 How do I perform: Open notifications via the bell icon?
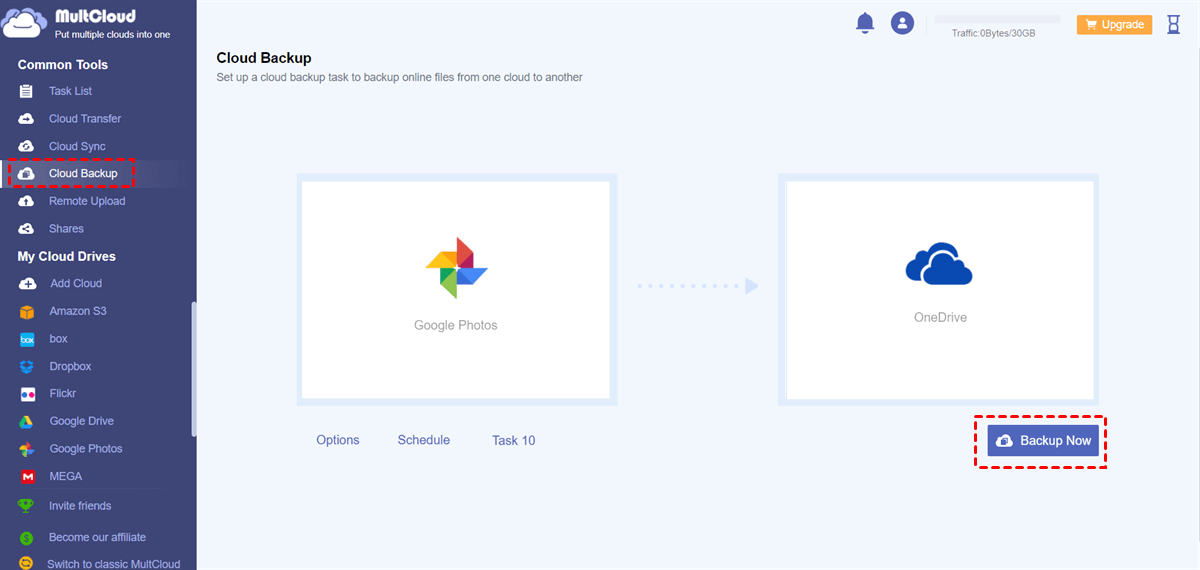tap(865, 23)
